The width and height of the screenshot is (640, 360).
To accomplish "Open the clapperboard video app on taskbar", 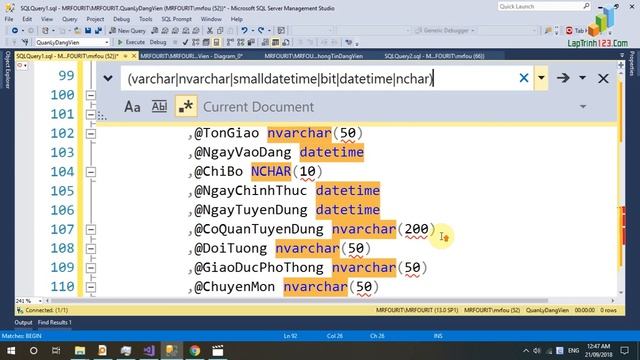I will (218, 351).
